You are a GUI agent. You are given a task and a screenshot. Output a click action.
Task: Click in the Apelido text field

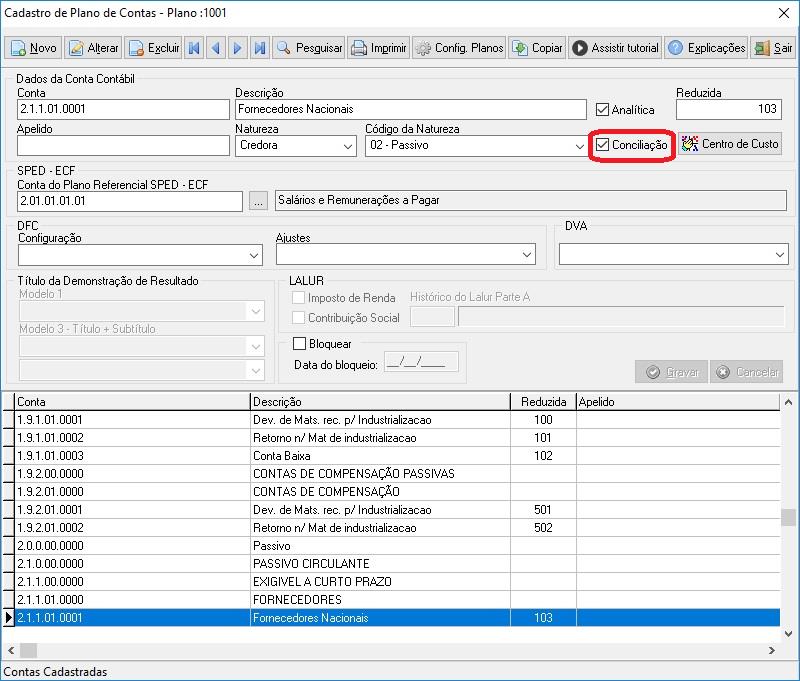point(123,146)
